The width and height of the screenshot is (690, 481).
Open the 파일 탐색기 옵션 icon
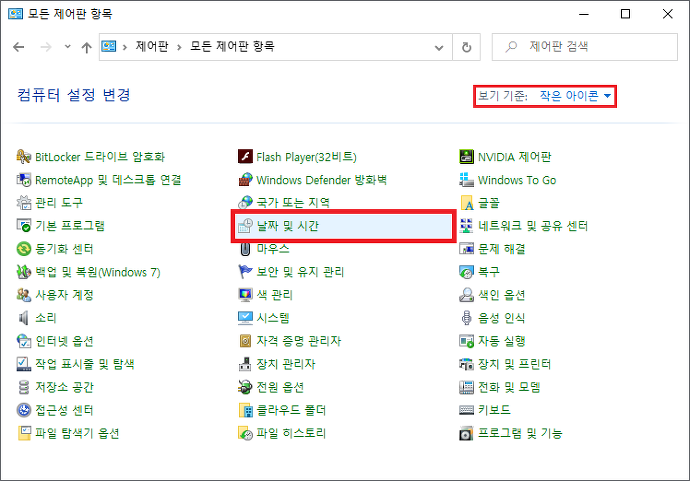[x=23, y=433]
